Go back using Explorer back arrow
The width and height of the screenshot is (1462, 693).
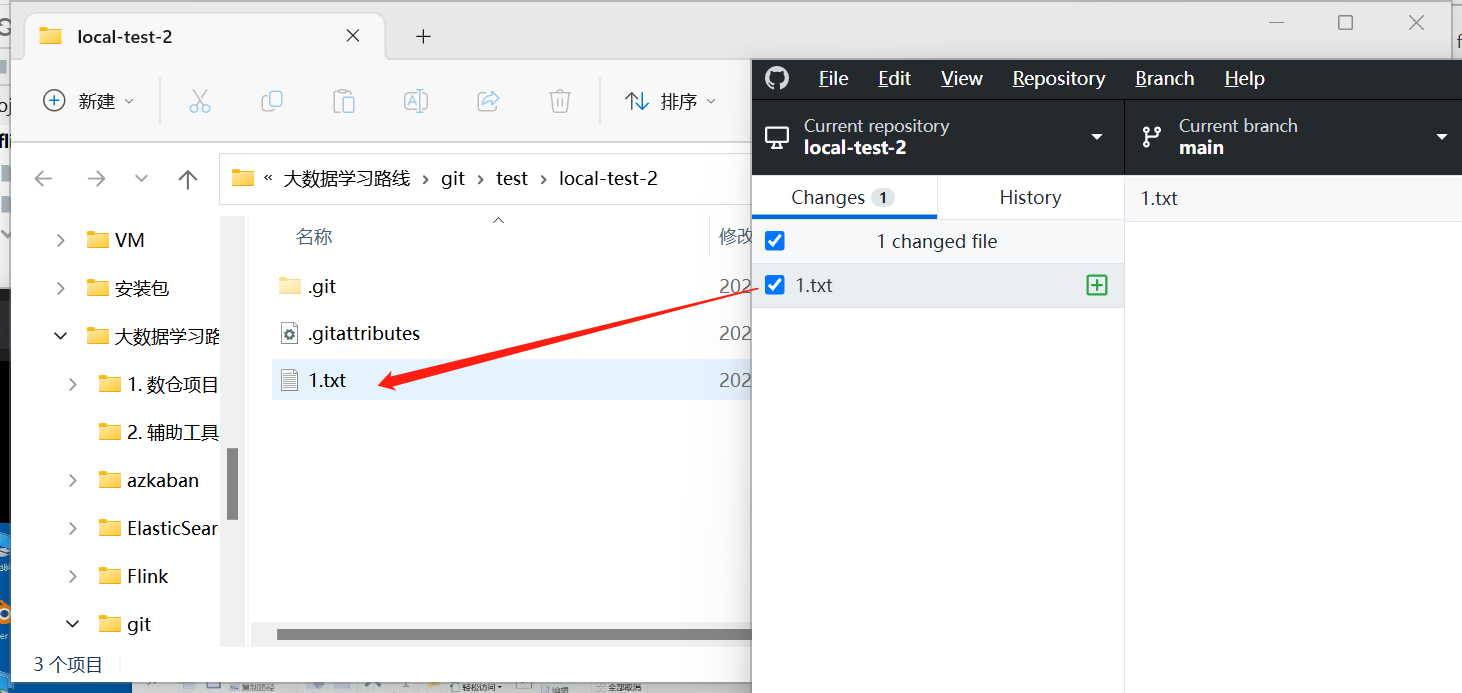pyautogui.click(x=43, y=179)
